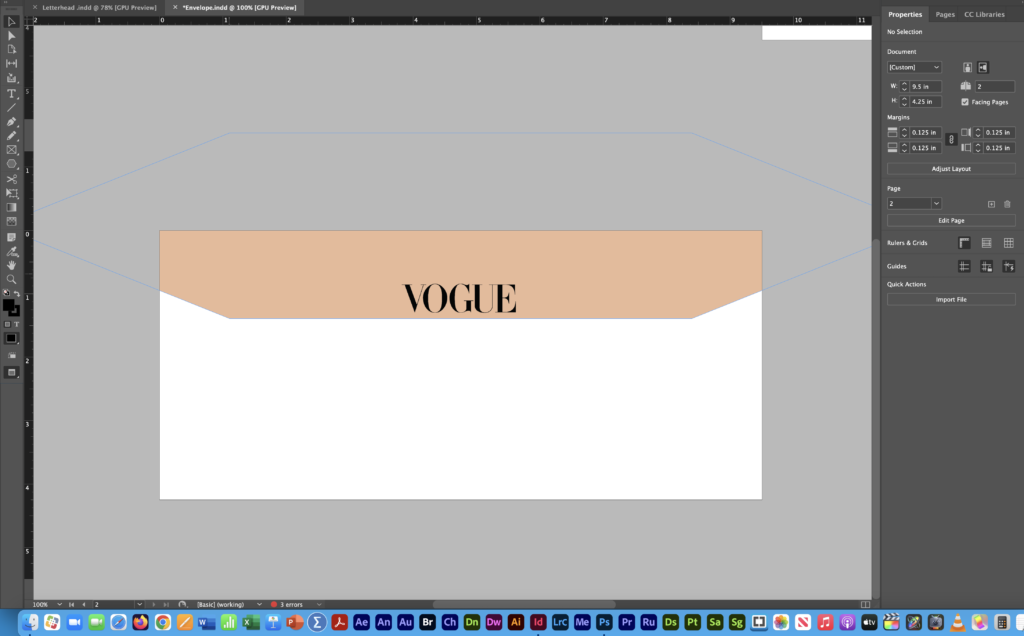The height and width of the screenshot is (636, 1024).
Task: Adjust the width W stepper arrows
Action: click(x=904, y=86)
